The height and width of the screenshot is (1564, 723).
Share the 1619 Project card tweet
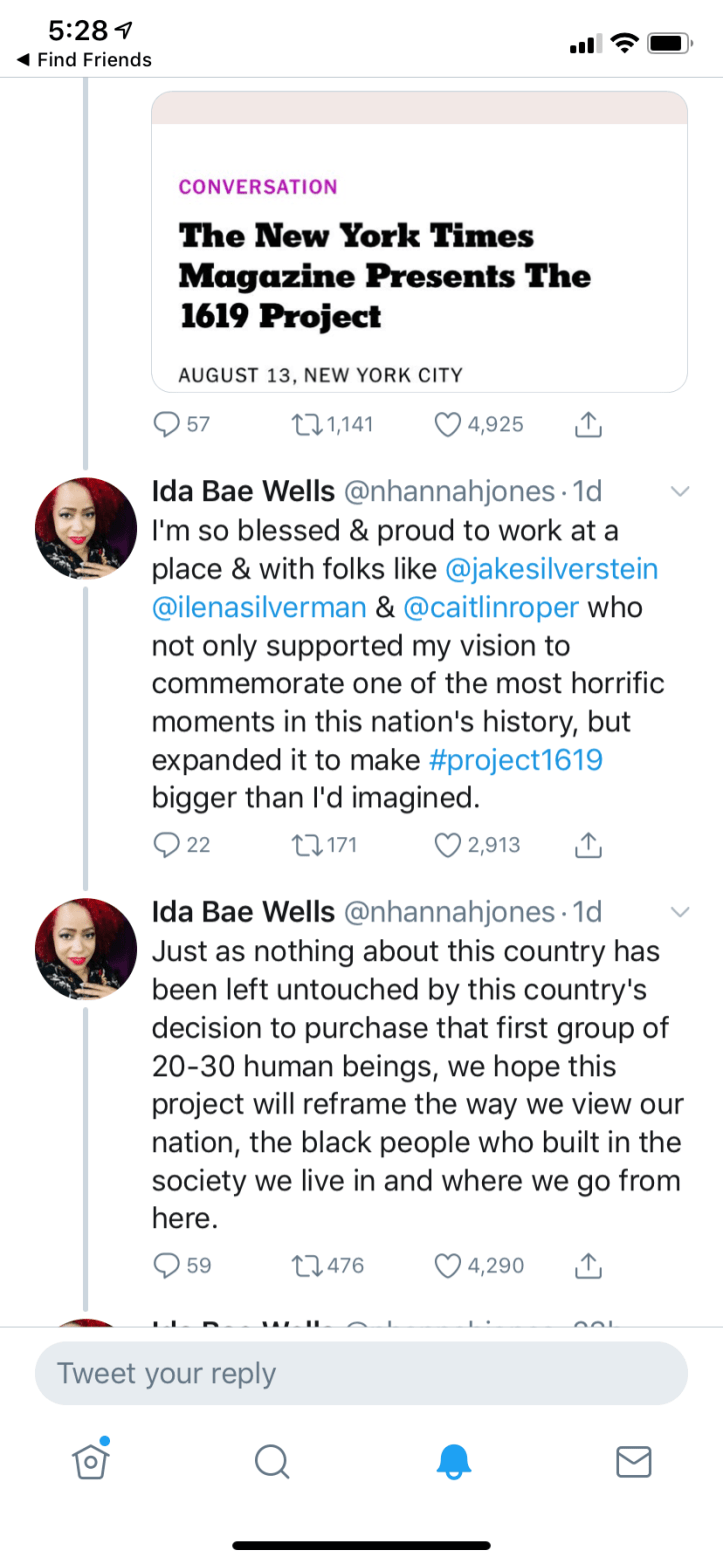pyautogui.click(x=589, y=424)
